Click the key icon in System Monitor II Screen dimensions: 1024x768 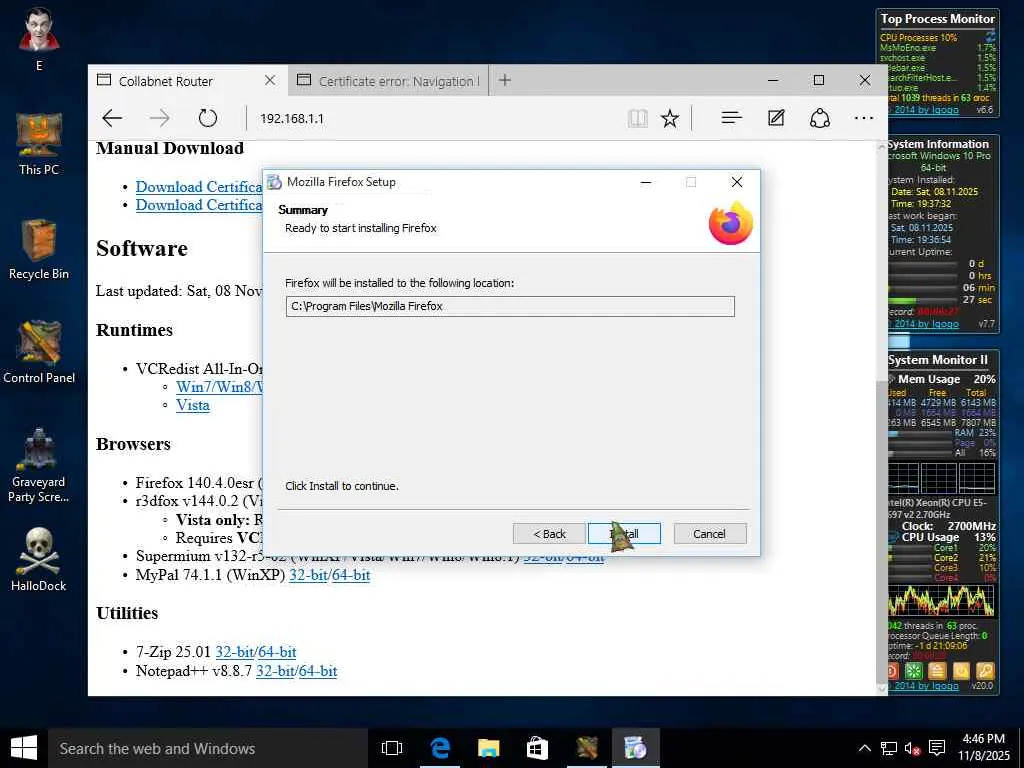point(985,671)
